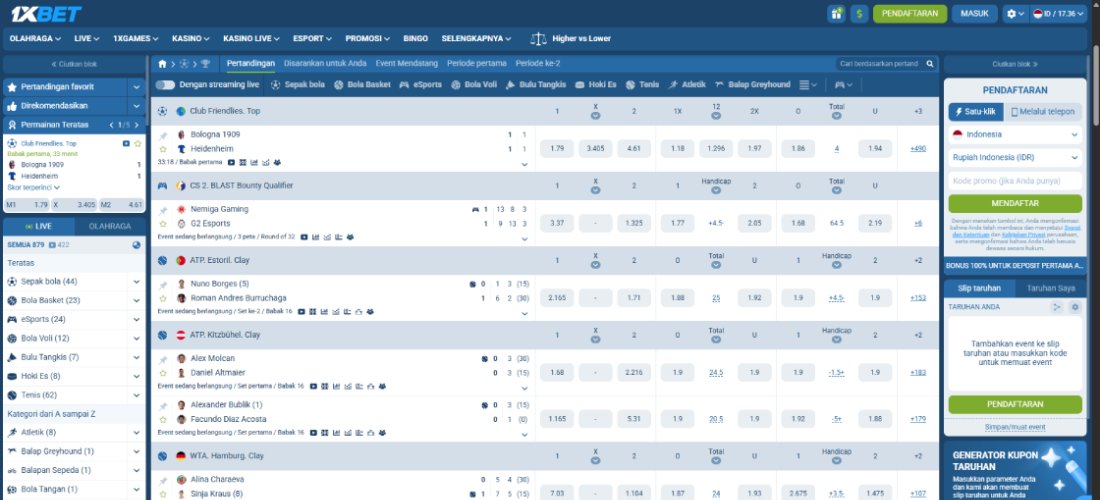Favorite Club Friendlies game in Permainan Teratas
This screenshot has width=1100, height=500.
138,143
